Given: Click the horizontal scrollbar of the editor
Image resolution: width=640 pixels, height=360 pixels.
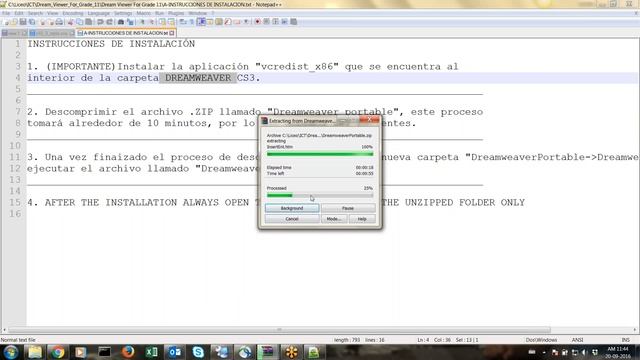Looking at the screenshot, I should pos(279,330).
